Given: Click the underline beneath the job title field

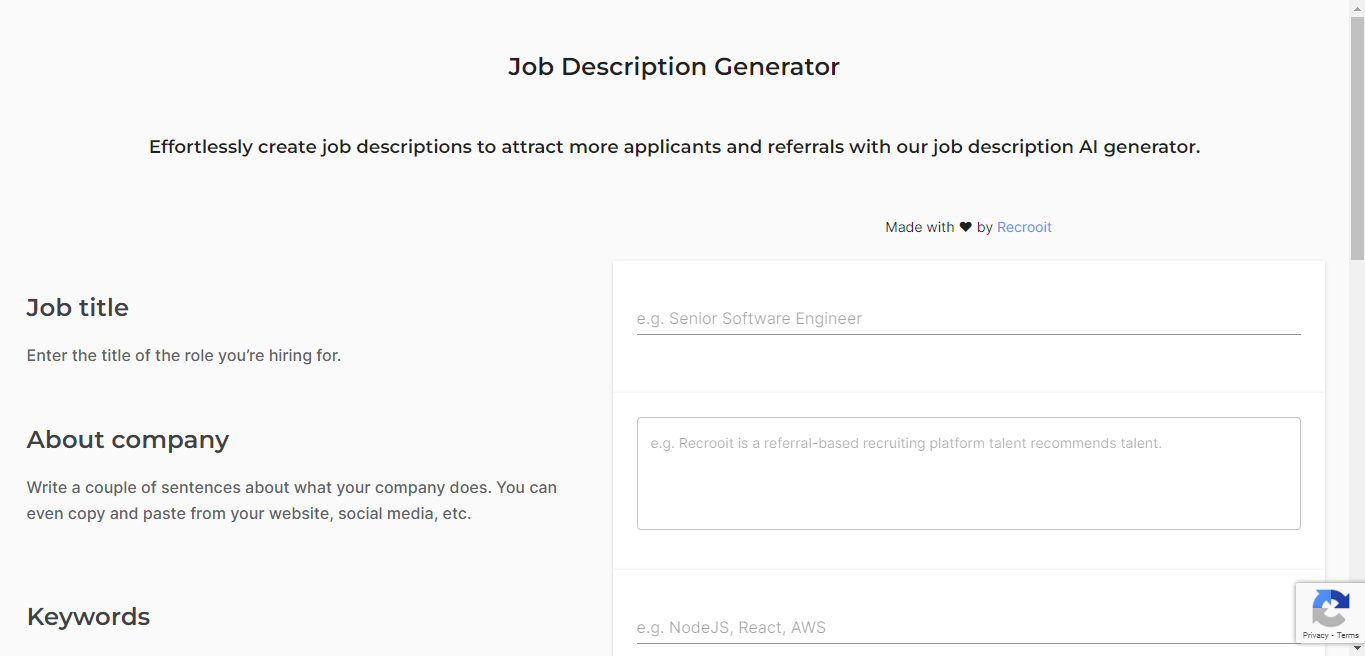Looking at the screenshot, I should [968, 334].
